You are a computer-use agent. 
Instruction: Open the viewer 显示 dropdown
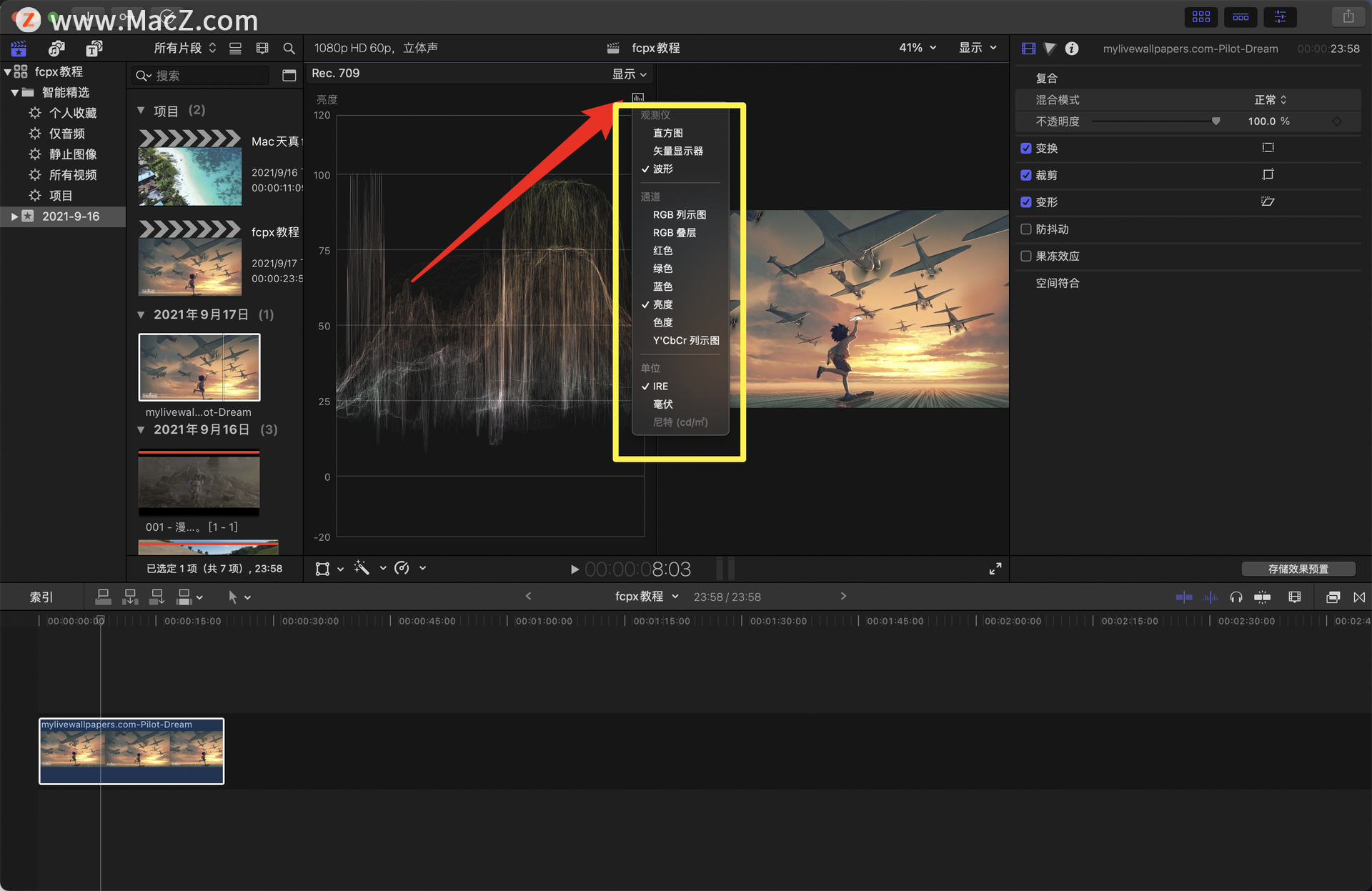[x=978, y=48]
